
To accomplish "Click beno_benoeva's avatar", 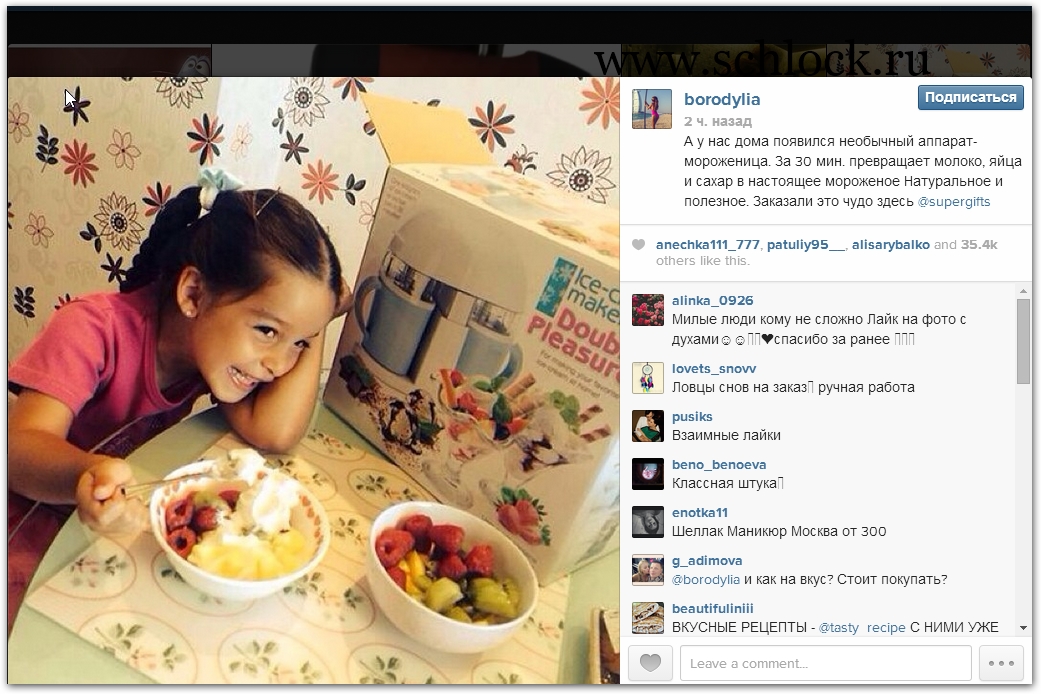I will pyautogui.click(x=647, y=474).
